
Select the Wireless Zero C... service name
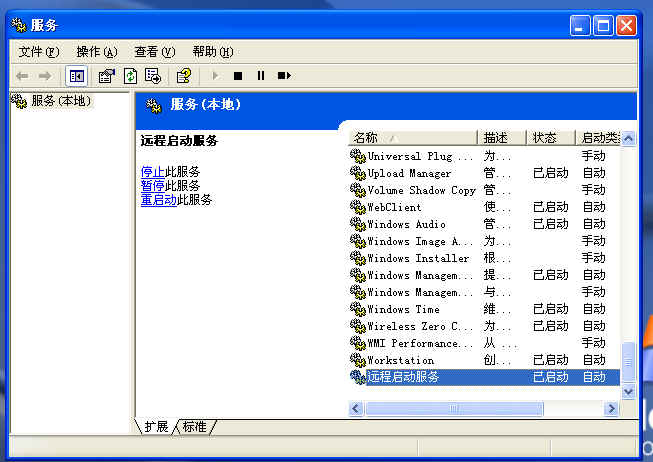point(420,326)
